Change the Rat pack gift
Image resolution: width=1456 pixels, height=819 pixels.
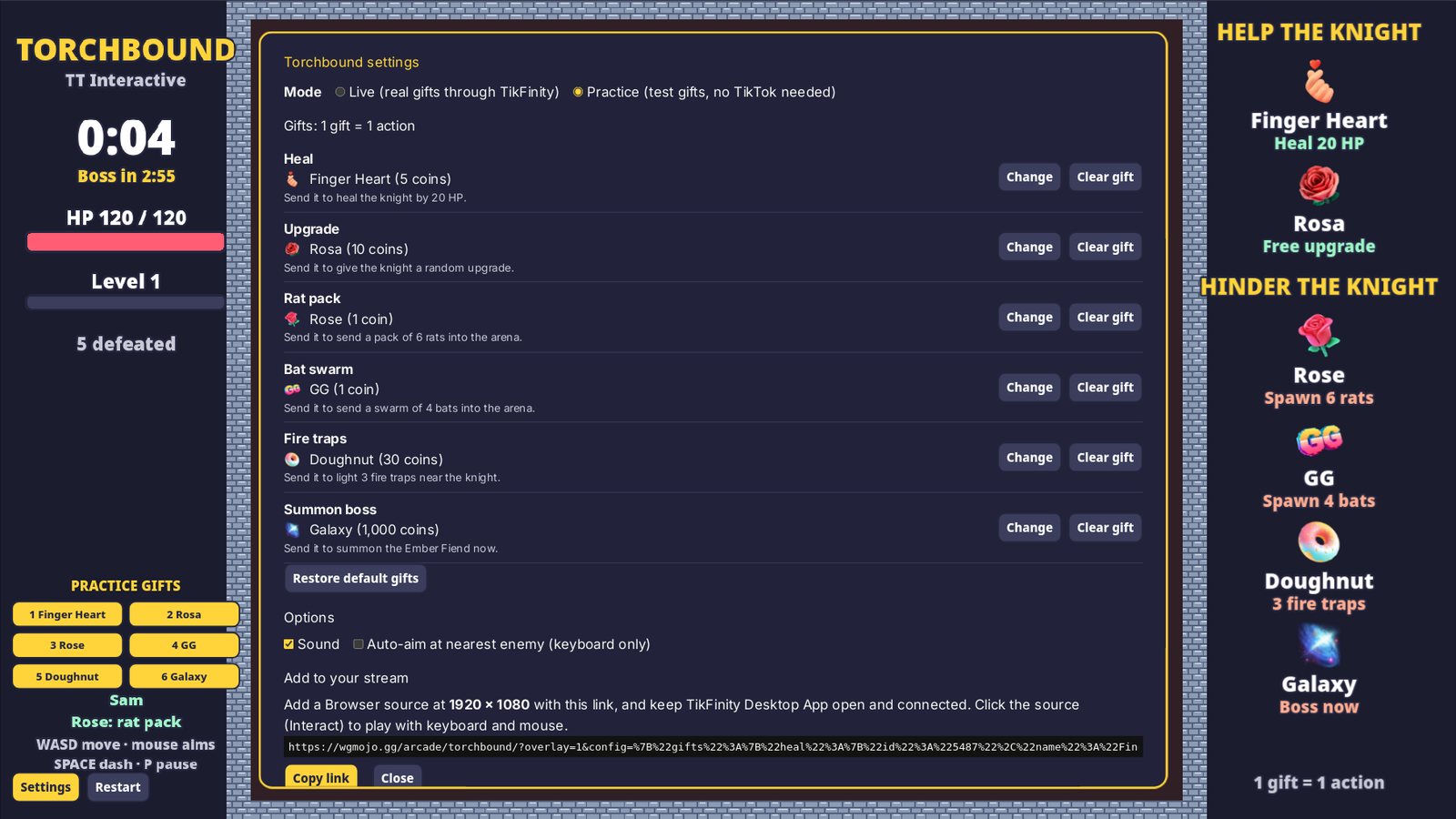click(x=1029, y=318)
